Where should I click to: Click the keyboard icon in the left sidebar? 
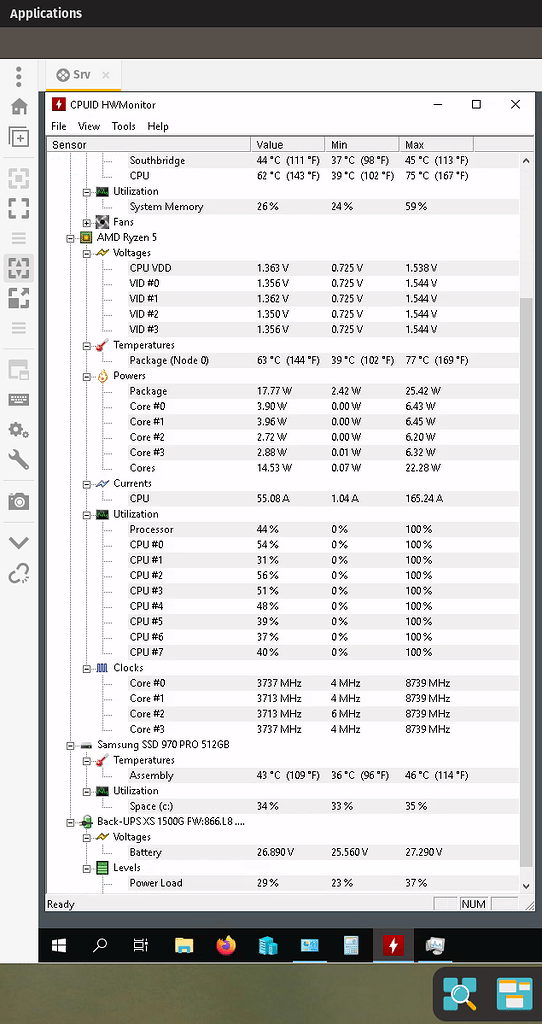click(x=18, y=400)
